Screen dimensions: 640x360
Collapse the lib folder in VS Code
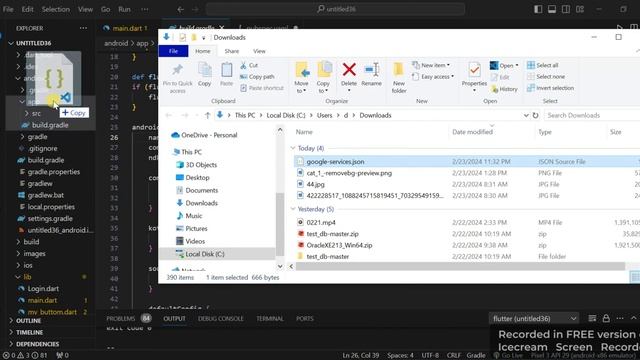pyautogui.click(x=18, y=277)
